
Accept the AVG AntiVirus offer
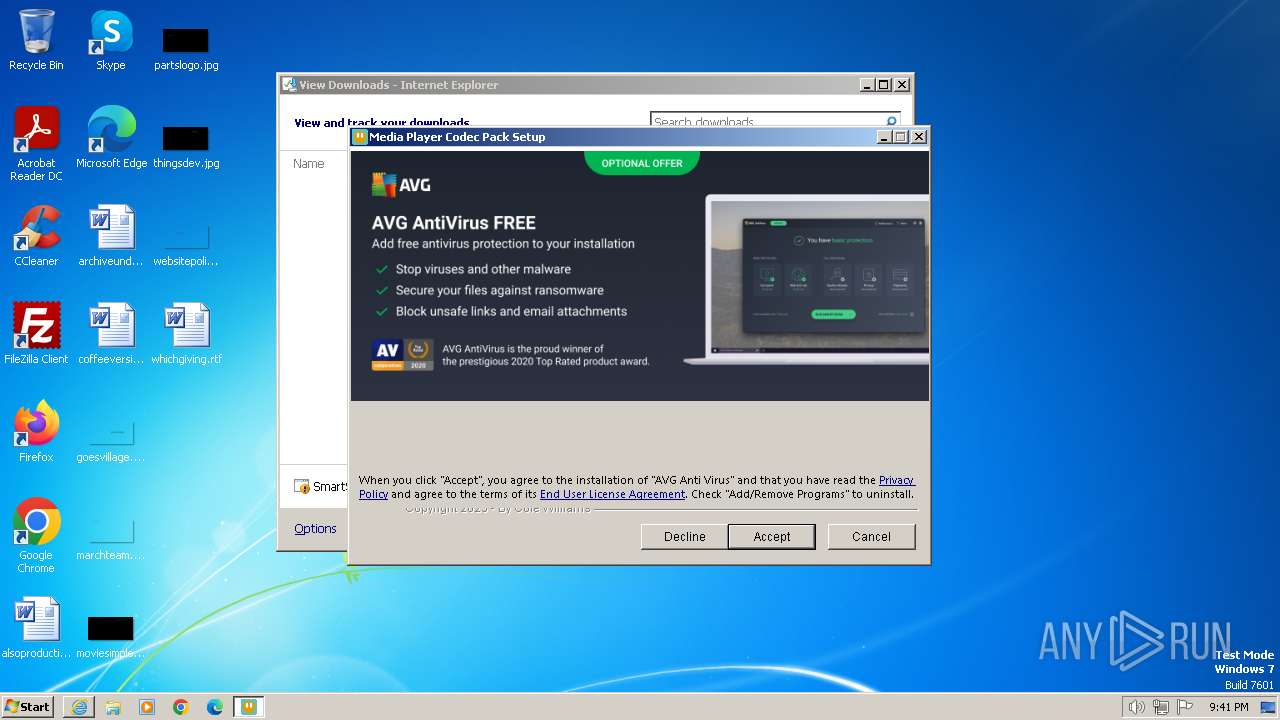coord(772,537)
